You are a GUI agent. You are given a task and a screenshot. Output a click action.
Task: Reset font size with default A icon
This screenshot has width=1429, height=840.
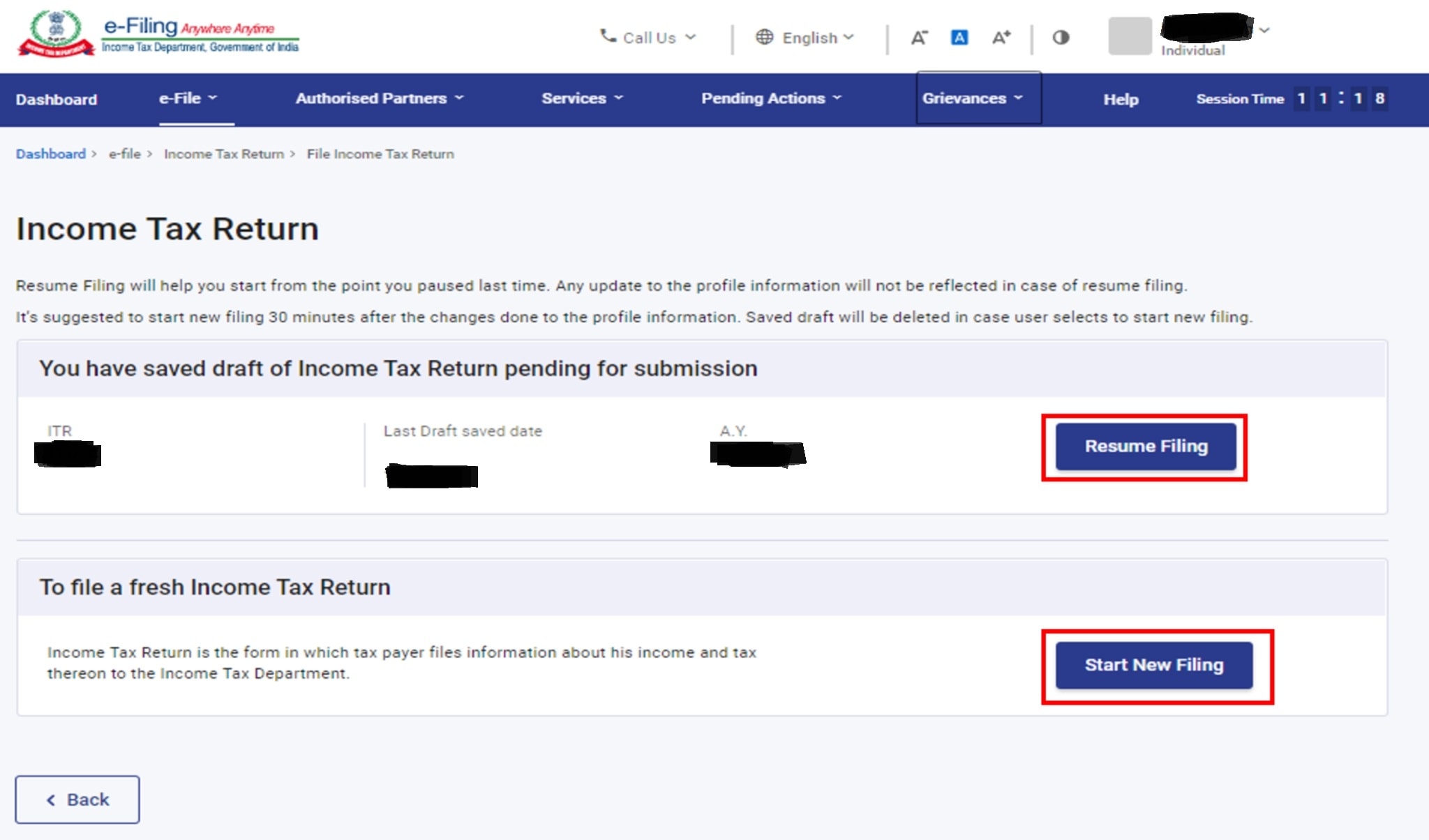click(x=959, y=38)
